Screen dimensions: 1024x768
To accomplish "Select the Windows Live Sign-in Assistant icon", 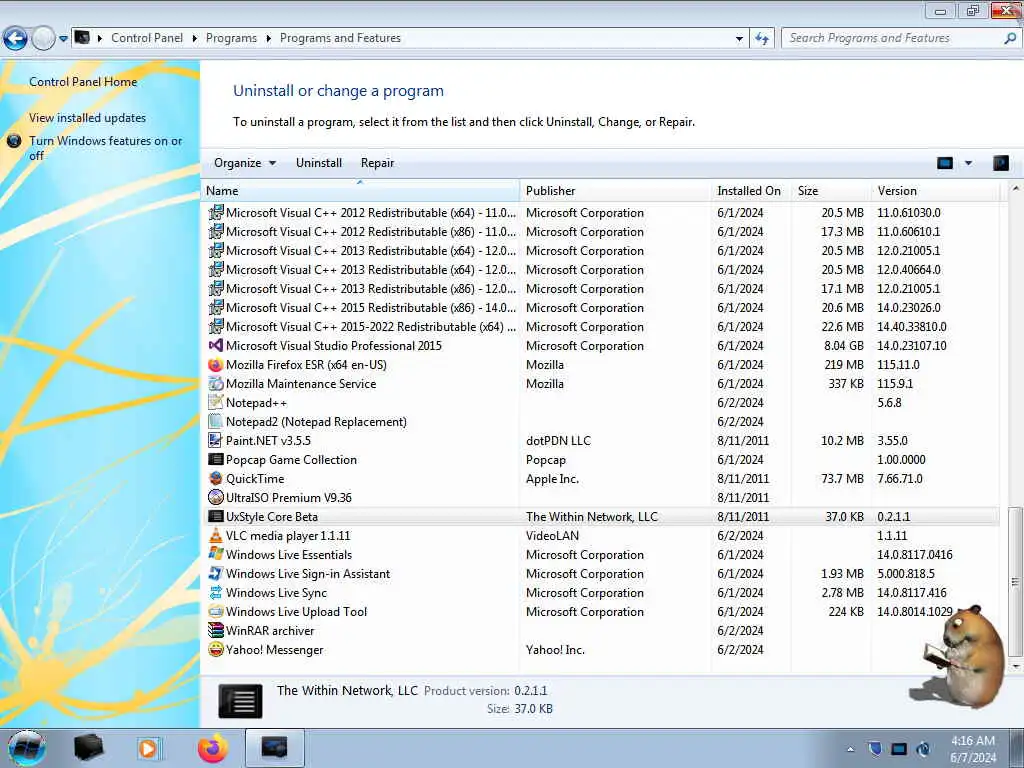I will click(x=216, y=573).
